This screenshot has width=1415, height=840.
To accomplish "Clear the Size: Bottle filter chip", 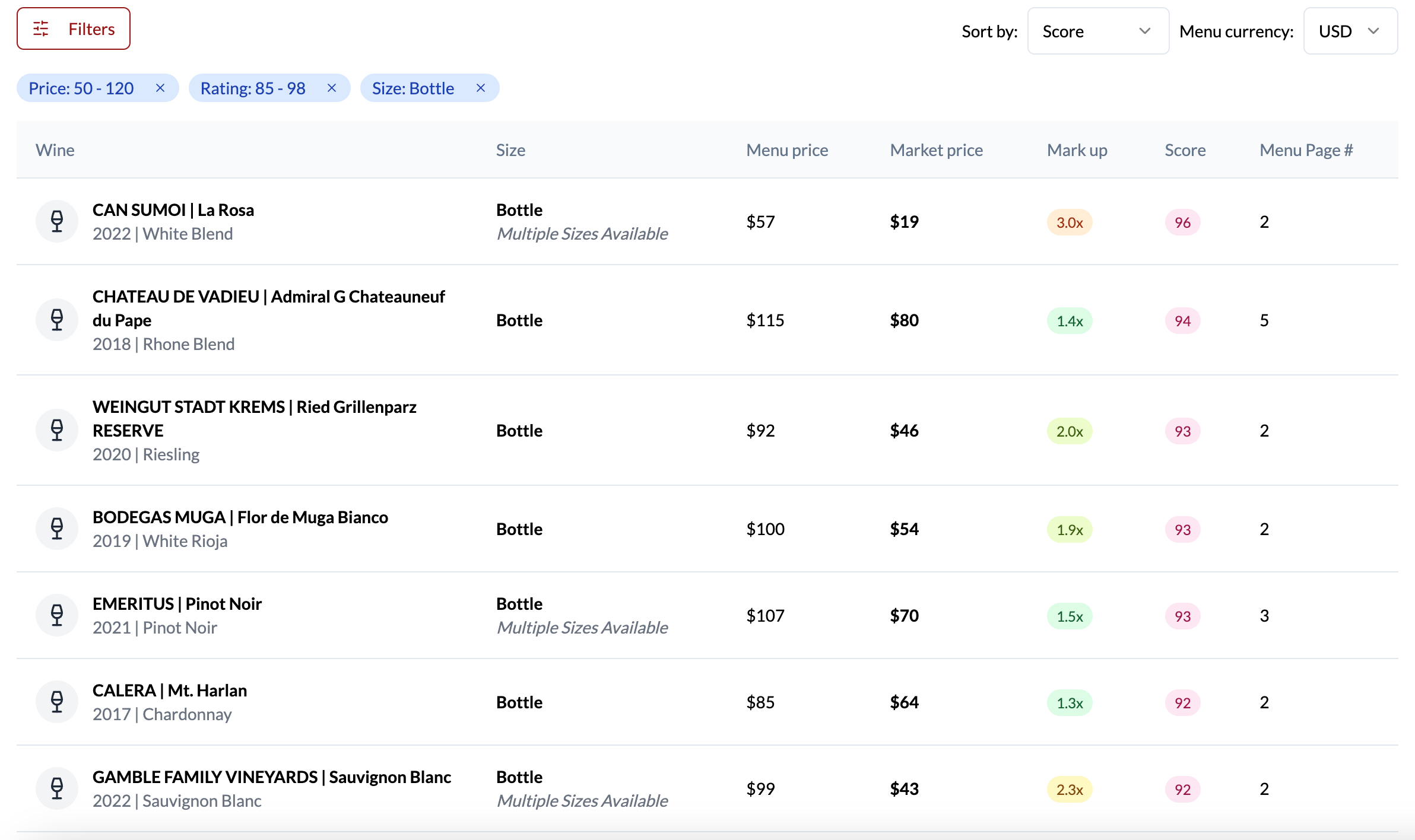I will tap(481, 88).
